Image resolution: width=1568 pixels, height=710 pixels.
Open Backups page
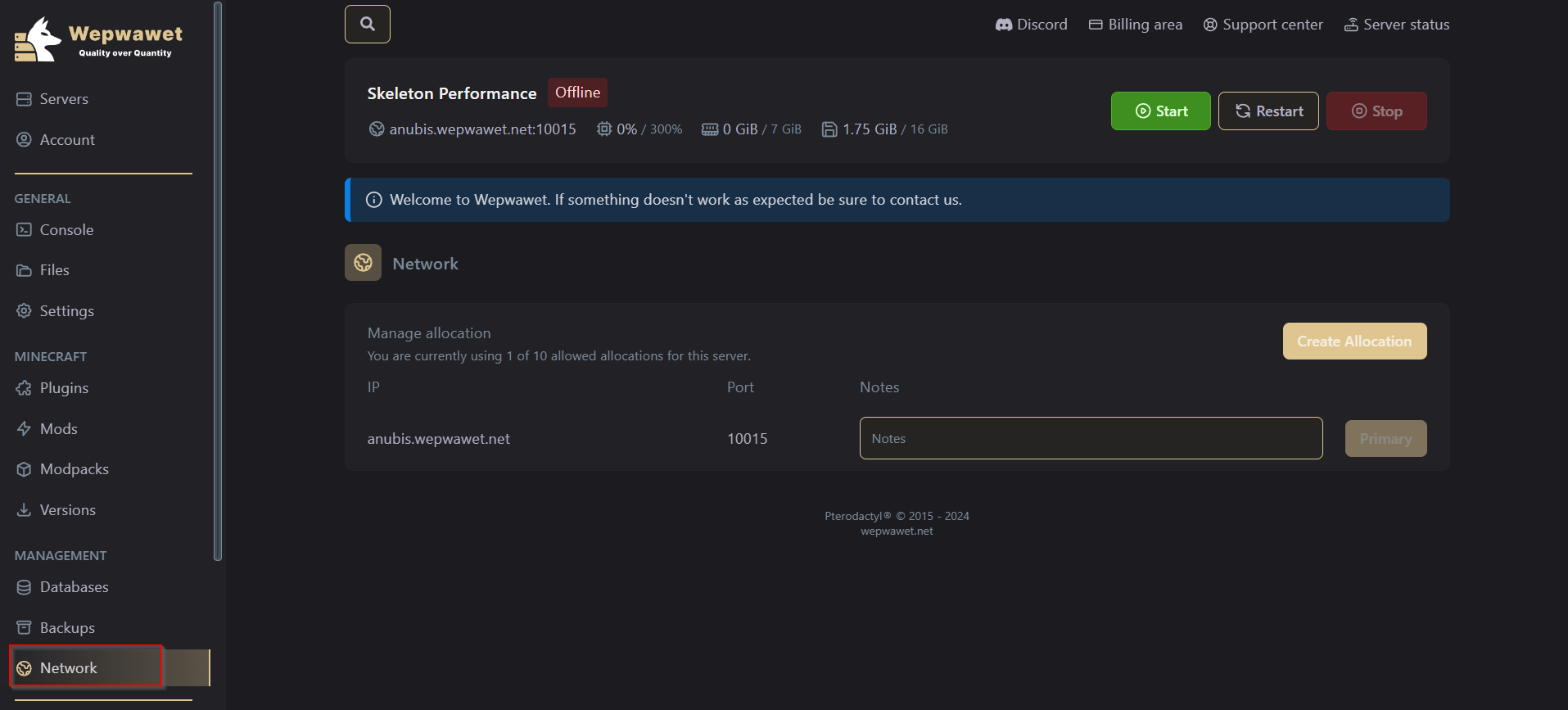(56, 628)
